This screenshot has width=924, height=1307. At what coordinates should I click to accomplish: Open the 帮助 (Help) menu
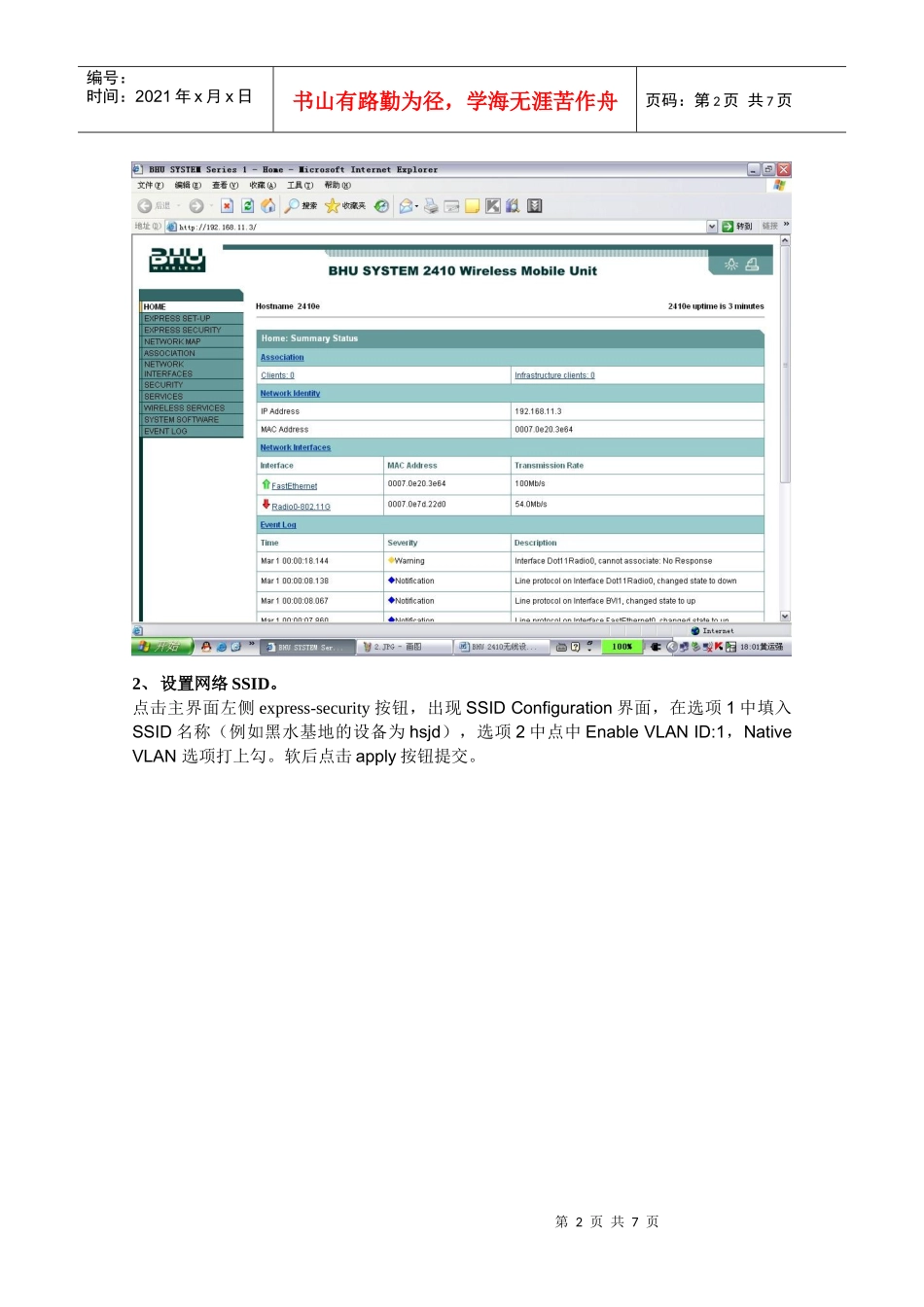338,185
